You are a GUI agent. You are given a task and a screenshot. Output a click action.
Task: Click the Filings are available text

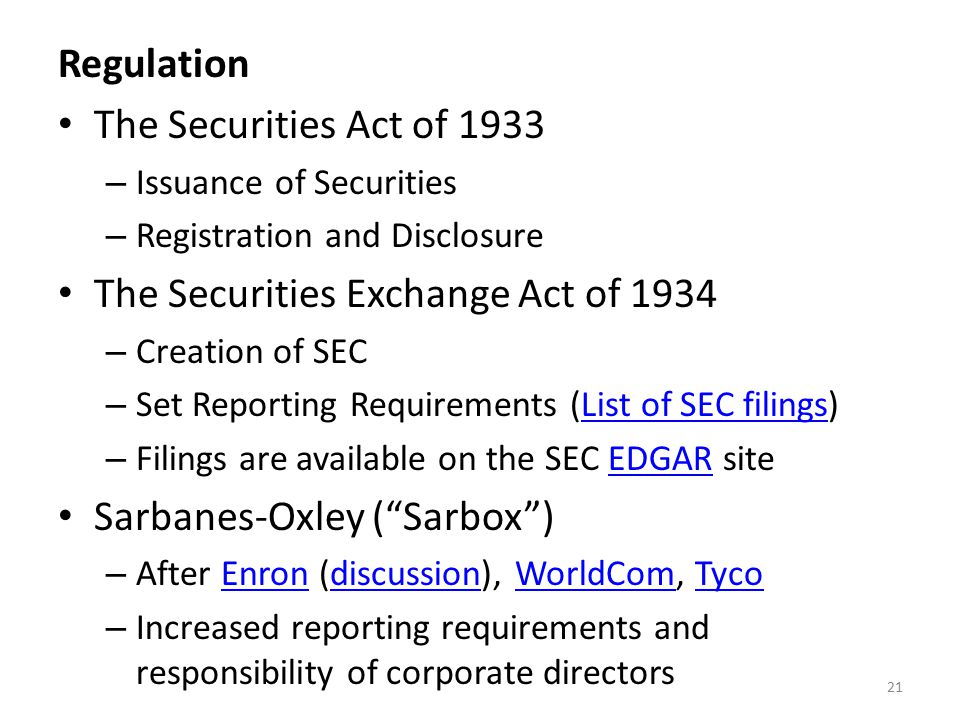(280, 459)
